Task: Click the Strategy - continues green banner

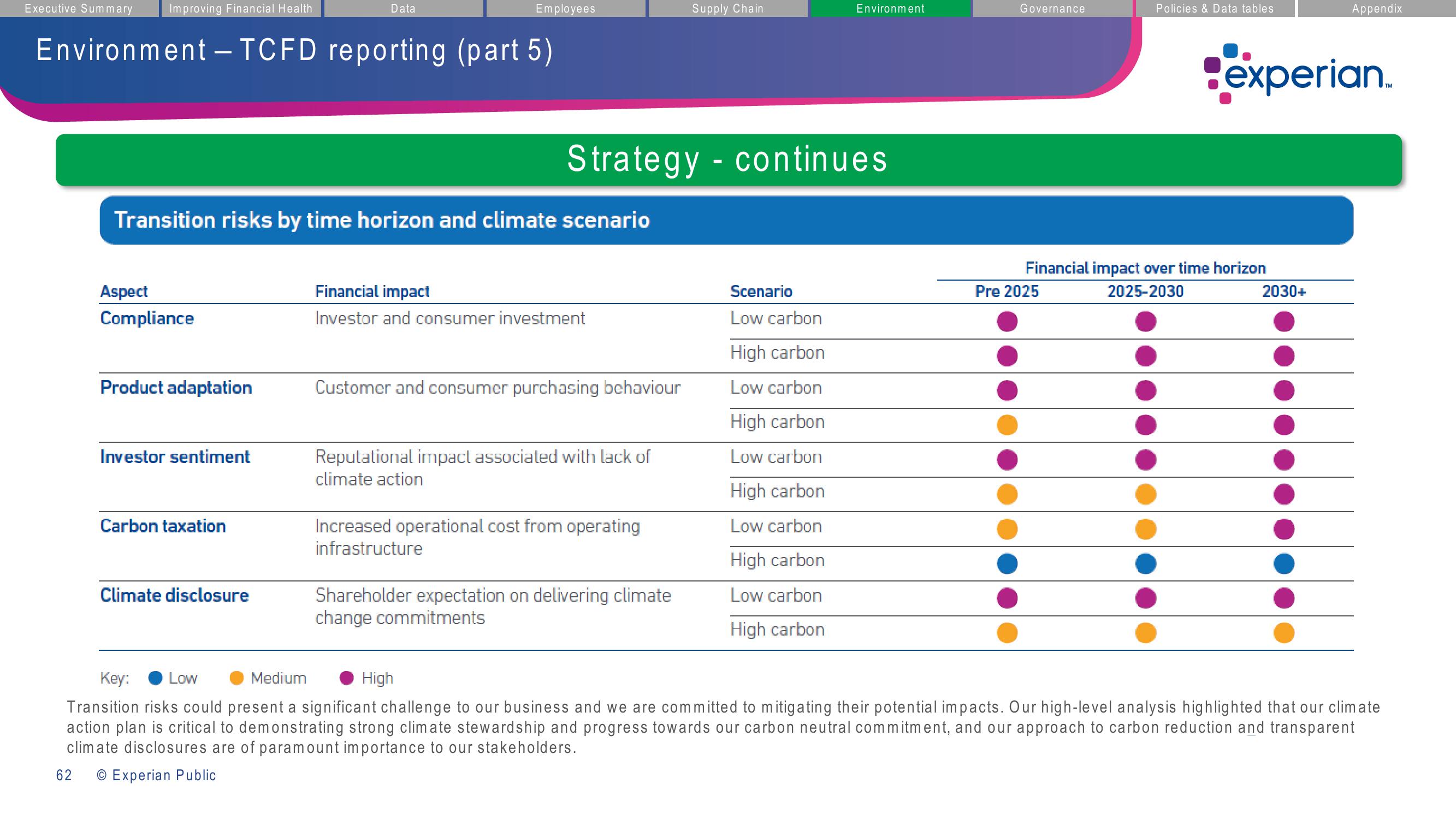Action: (729, 159)
